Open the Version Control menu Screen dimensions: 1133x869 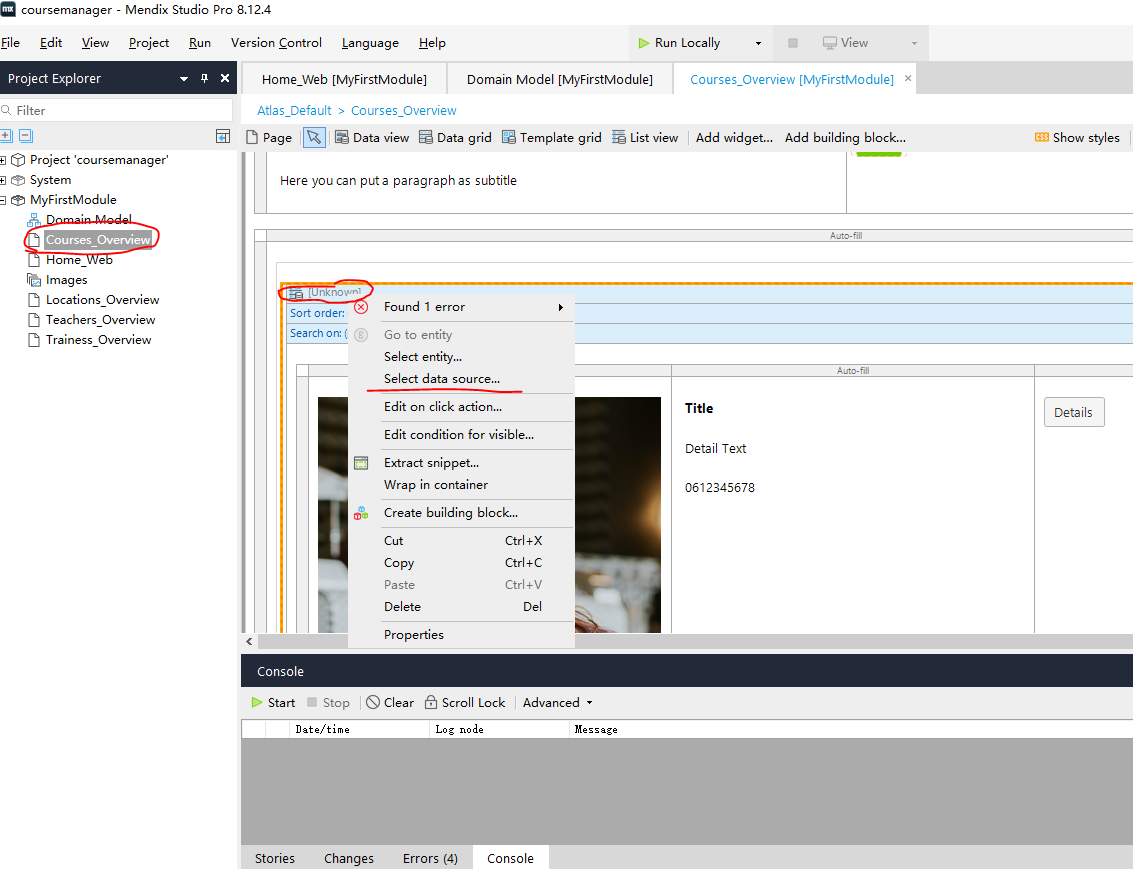(x=276, y=43)
